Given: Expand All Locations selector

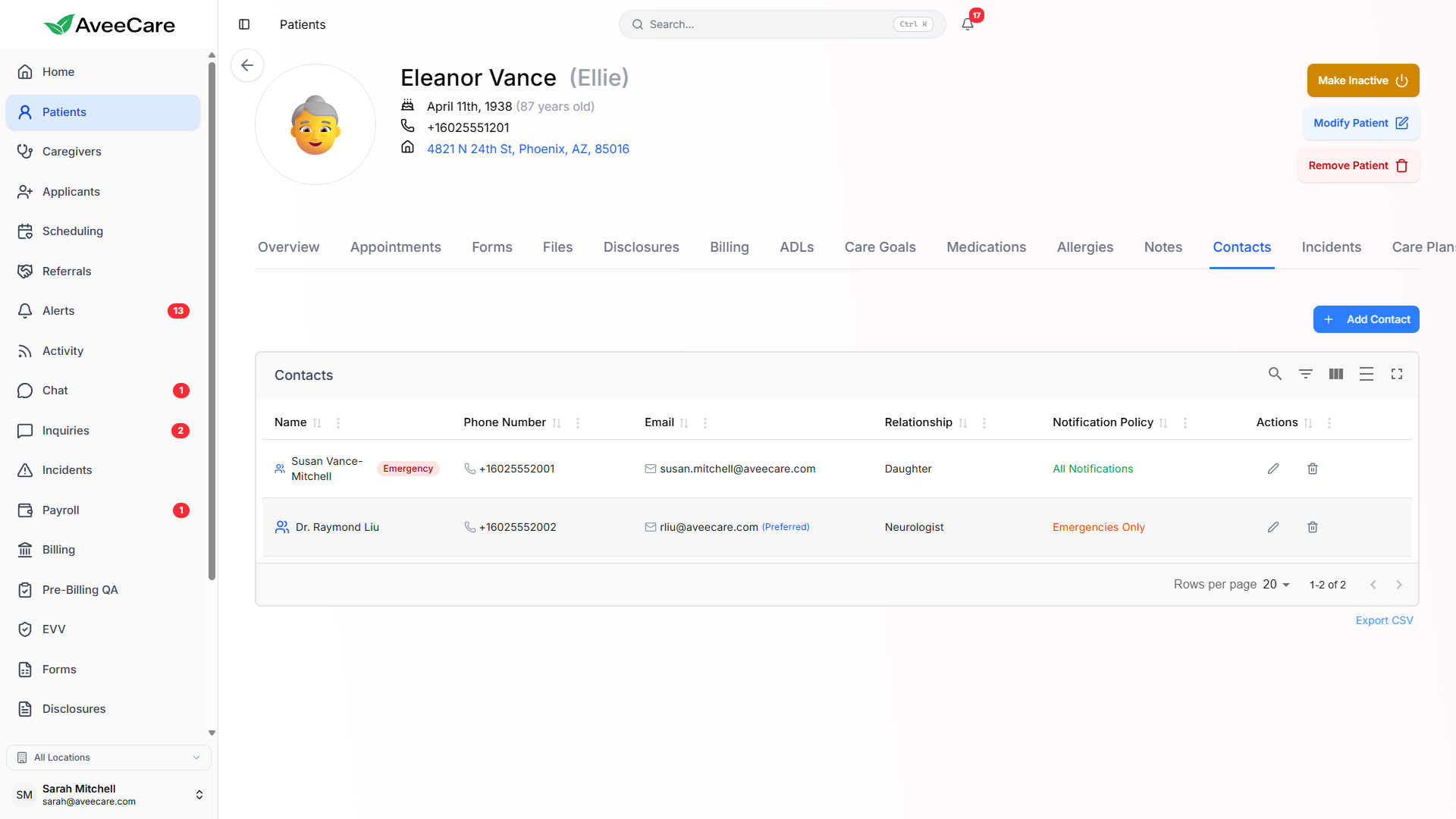Looking at the screenshot, I should (x=108, y=758).
